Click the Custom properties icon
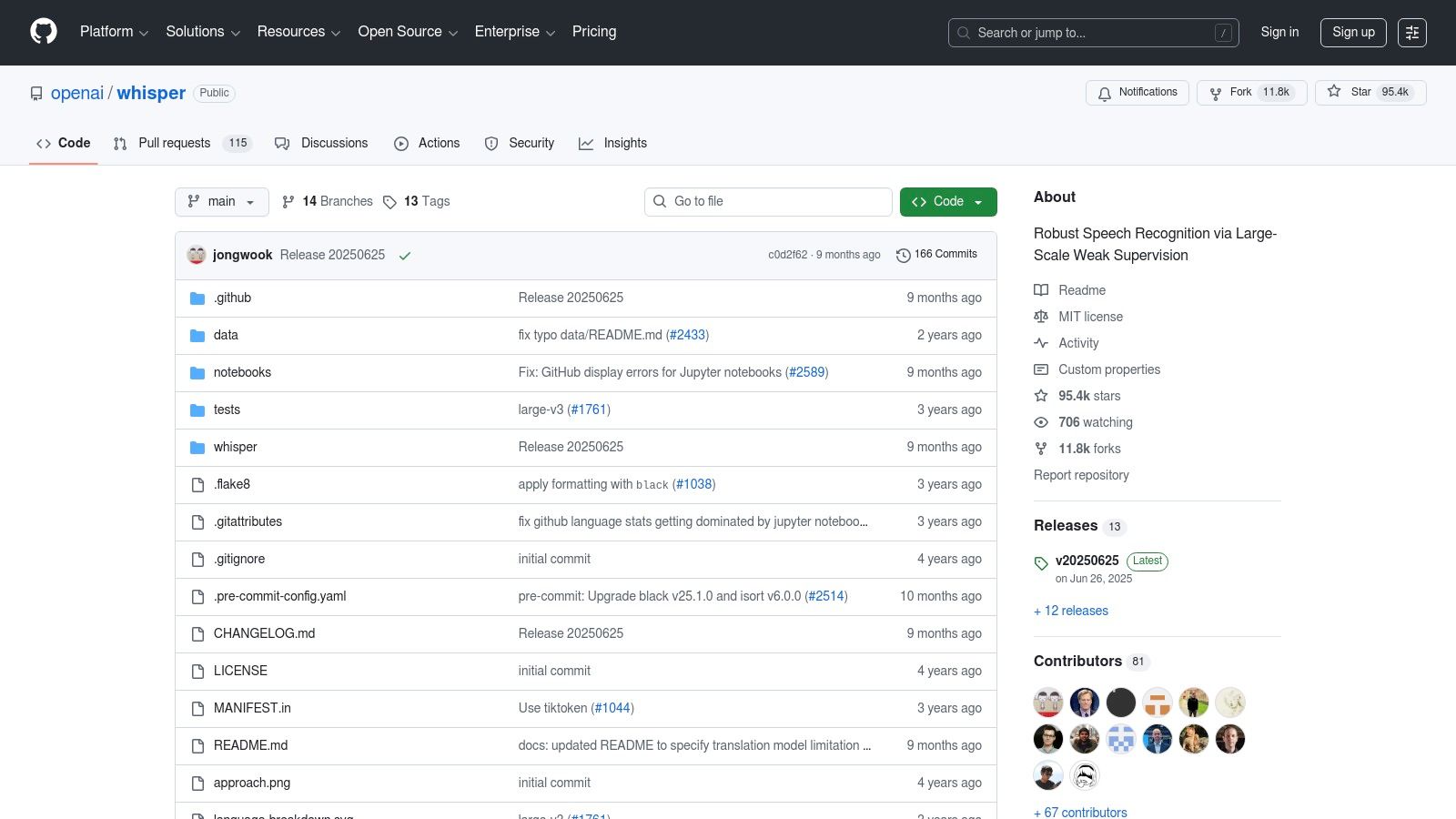 click(1041, 369)
